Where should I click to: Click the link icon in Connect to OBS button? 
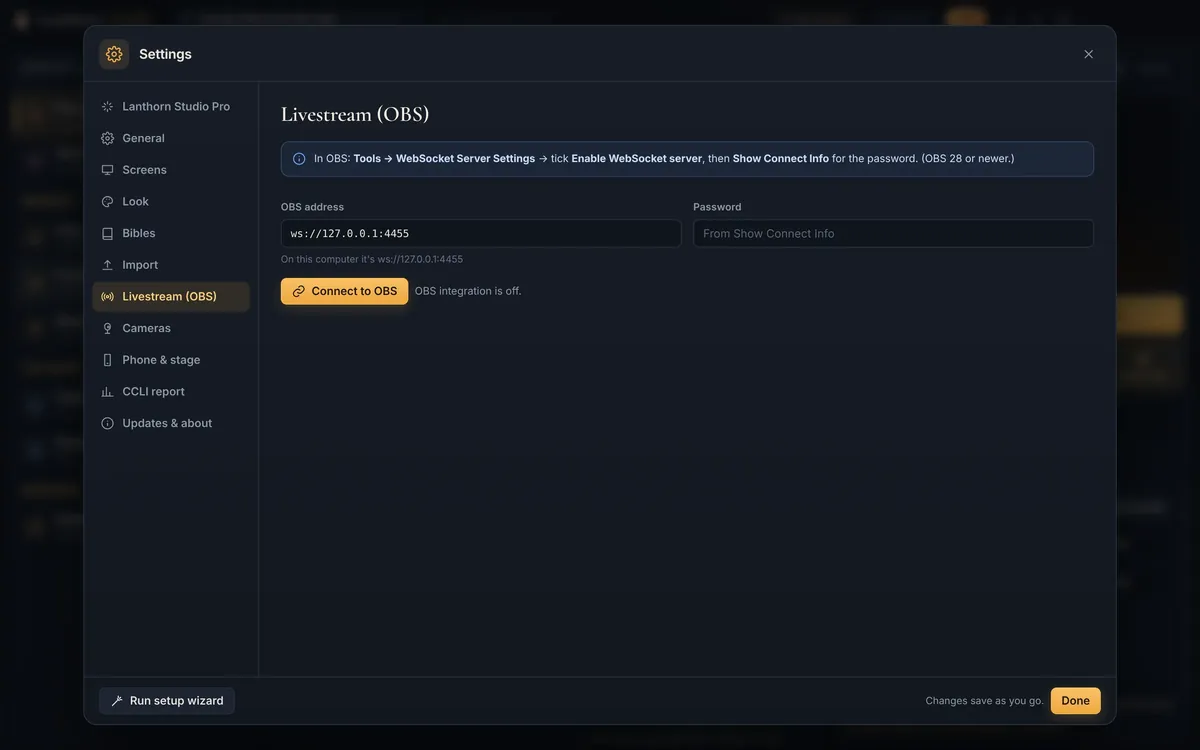298,291
